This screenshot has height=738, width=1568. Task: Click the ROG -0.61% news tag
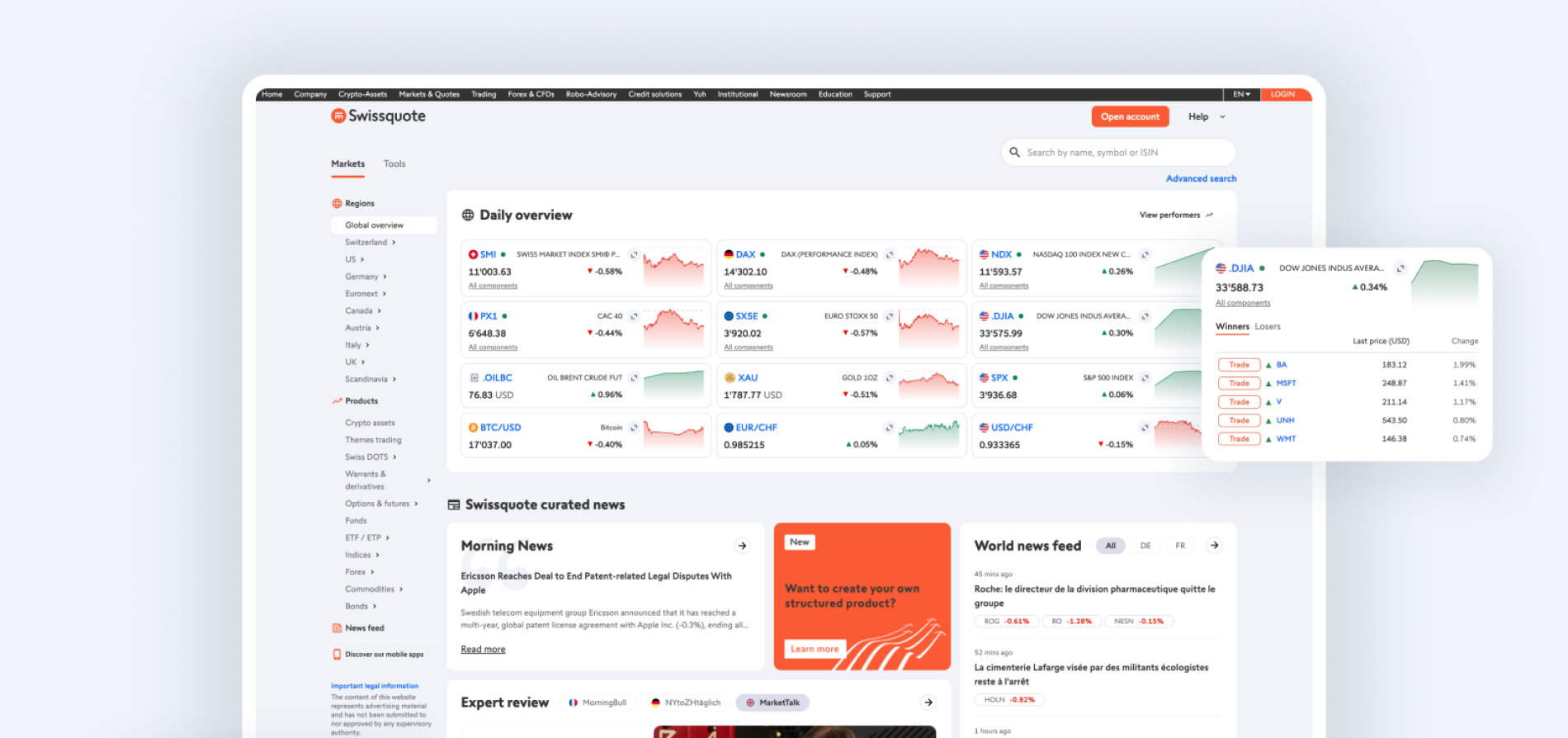1006,622
